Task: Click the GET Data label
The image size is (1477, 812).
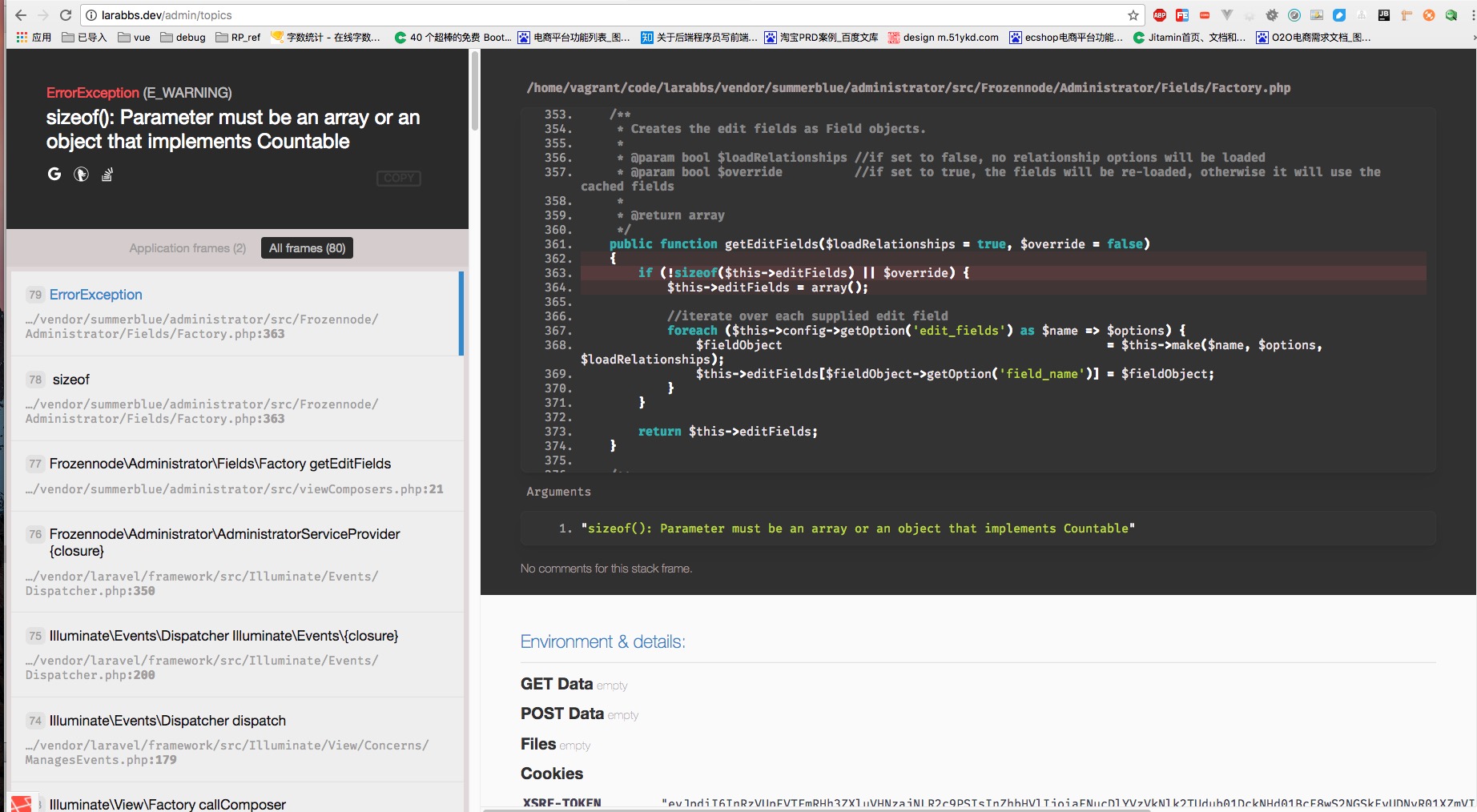Action: [x=557, y=684]
